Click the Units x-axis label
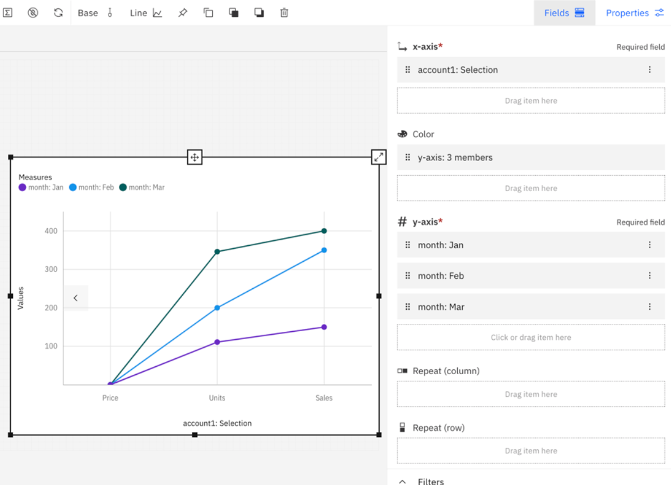 pos(217,398)
